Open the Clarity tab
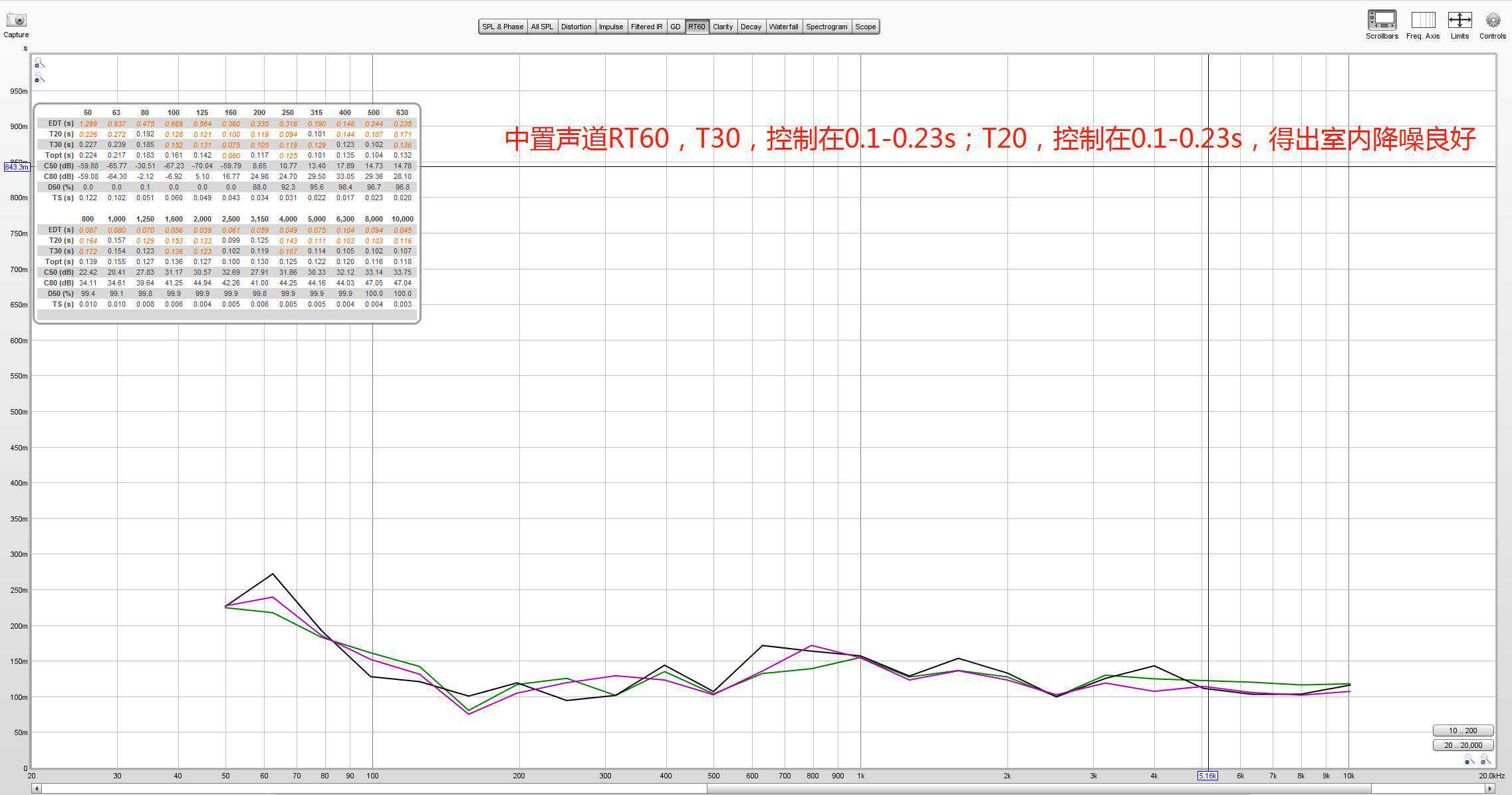 coord(723,27)
